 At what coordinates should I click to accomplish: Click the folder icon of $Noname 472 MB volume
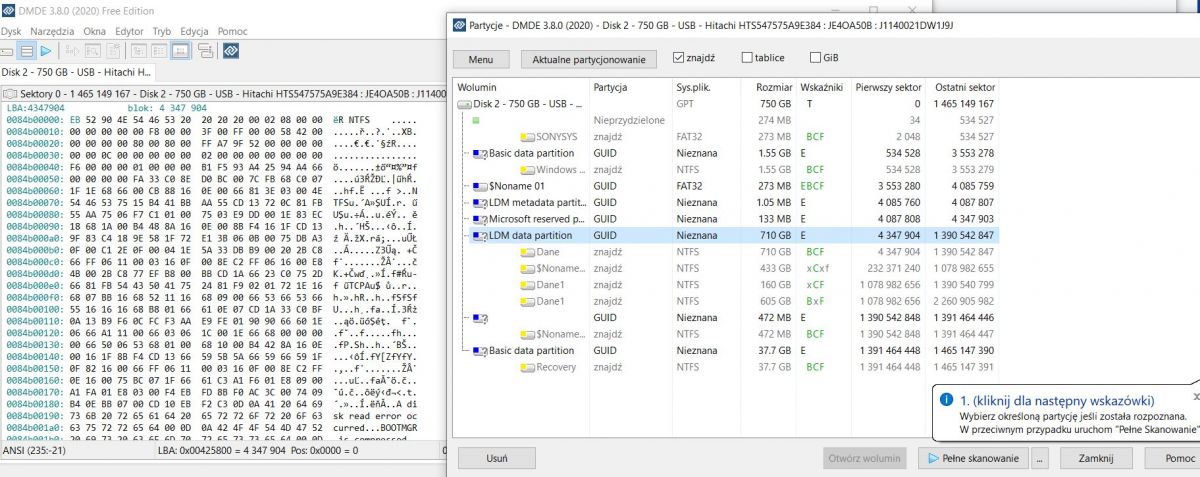527,334
